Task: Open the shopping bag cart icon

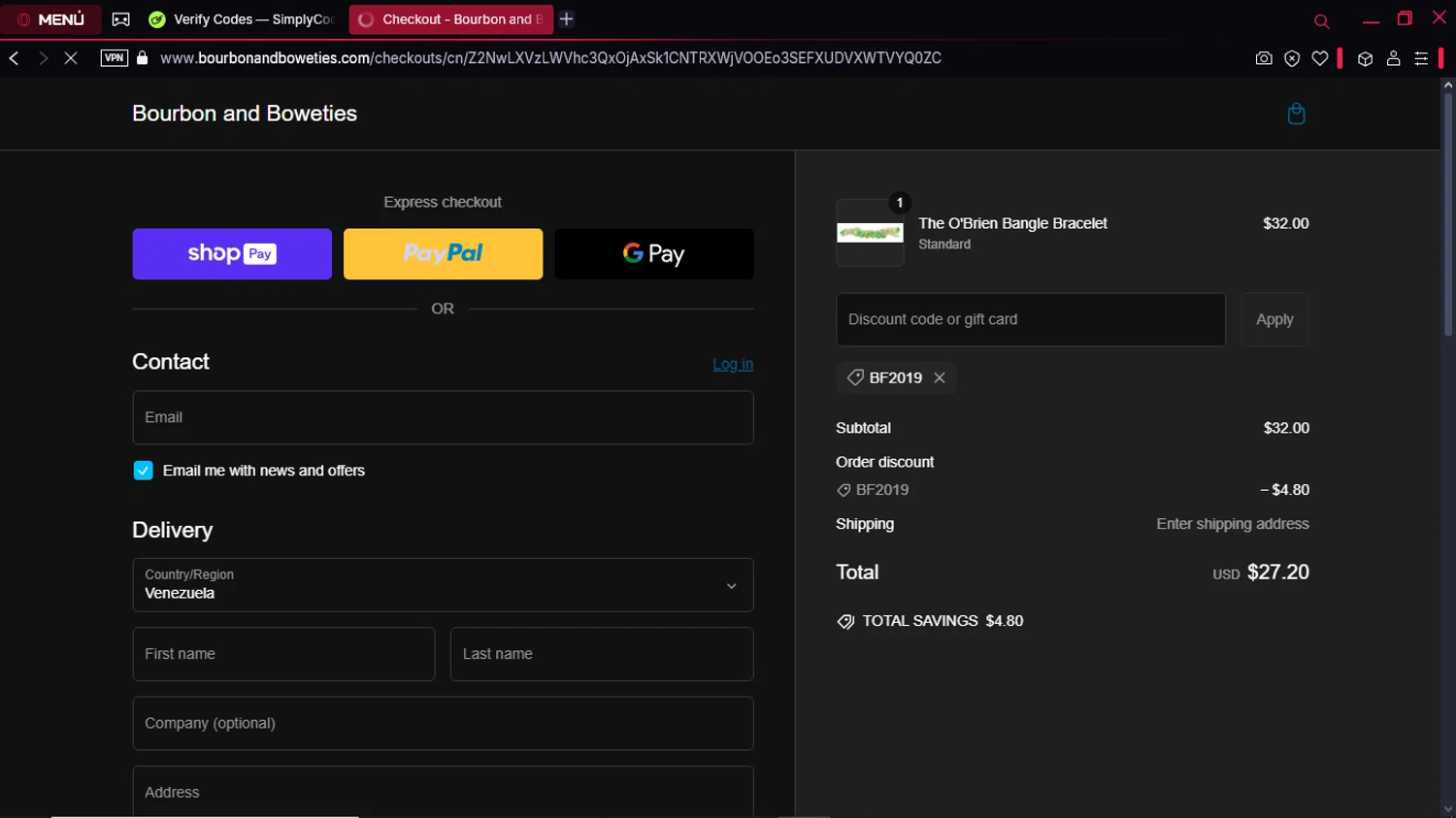Action: point(1296,115)
